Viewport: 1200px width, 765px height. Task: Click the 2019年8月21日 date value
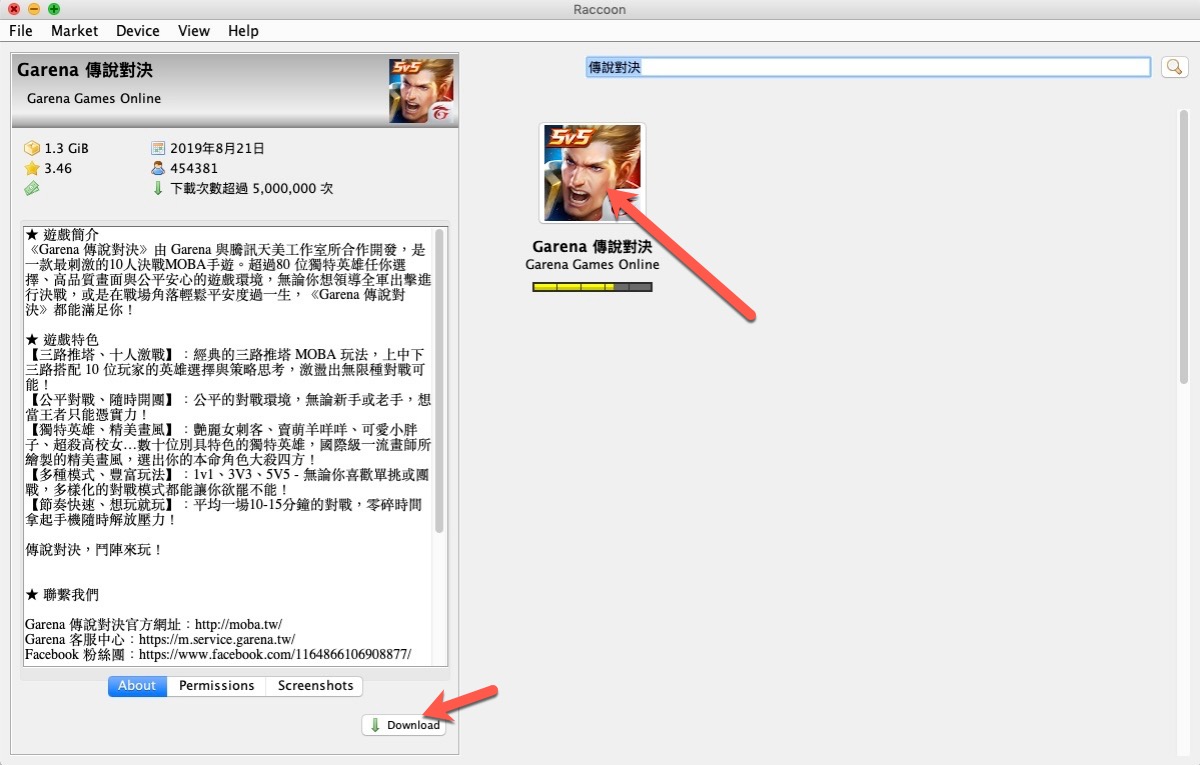tap(218, 148)
